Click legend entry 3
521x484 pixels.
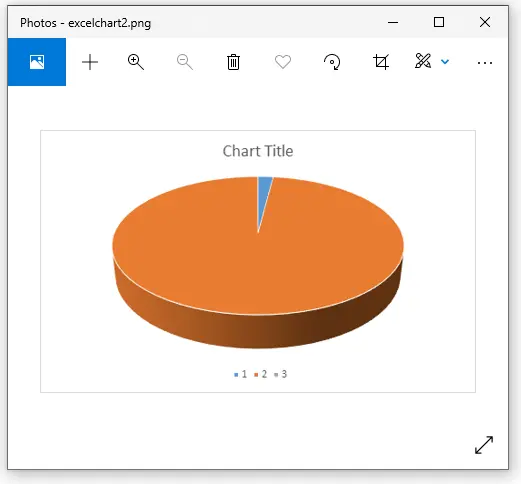coord(281,374)
